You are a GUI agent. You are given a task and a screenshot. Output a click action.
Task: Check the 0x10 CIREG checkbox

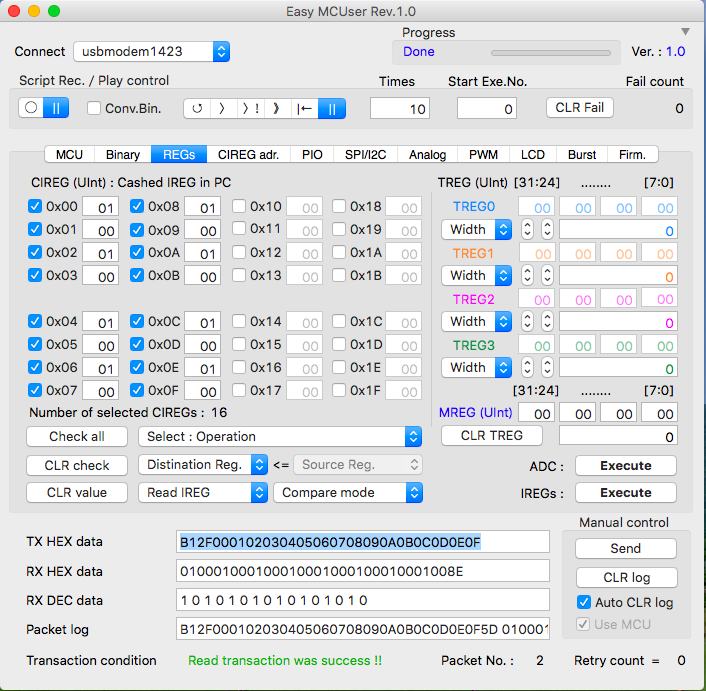[239, 206]
